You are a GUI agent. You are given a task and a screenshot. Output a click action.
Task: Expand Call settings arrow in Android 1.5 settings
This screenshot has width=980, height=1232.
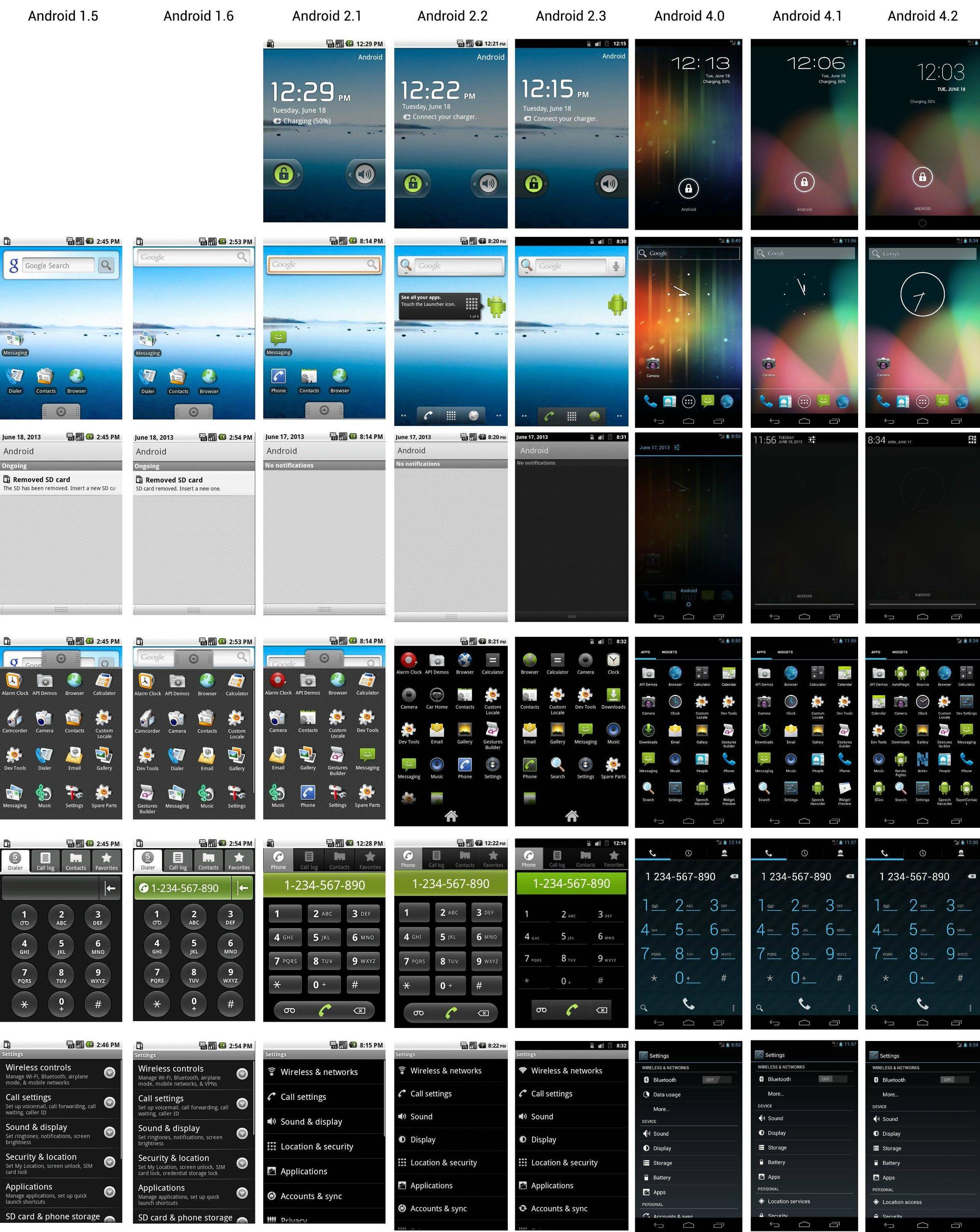click(x=110, y=1103)
